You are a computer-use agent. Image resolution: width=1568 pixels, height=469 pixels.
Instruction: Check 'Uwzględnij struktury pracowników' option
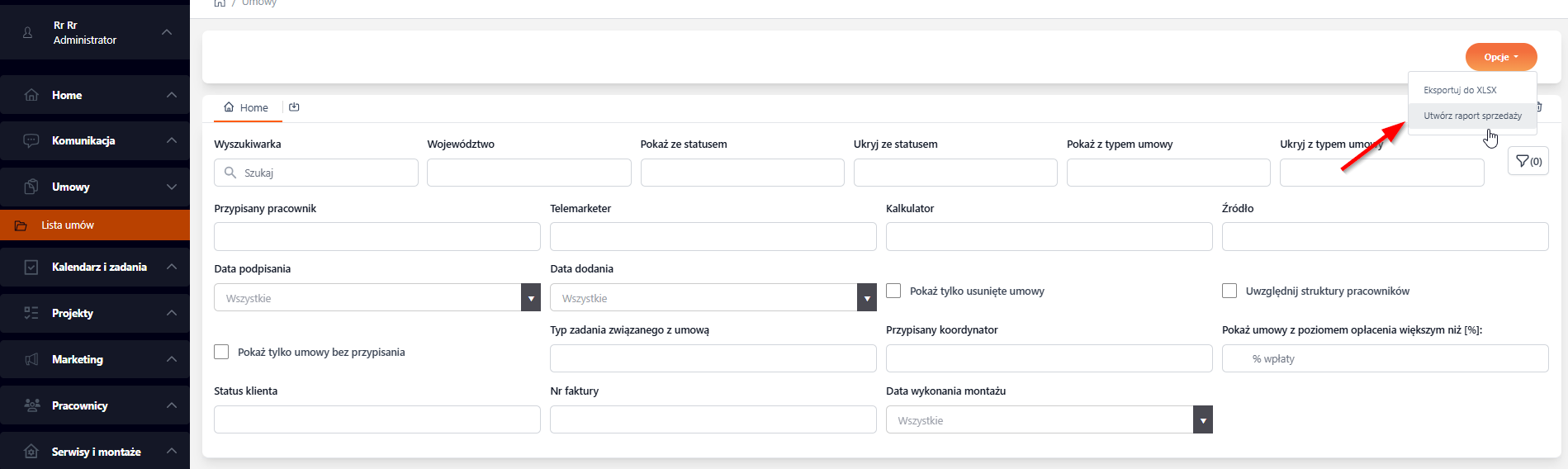tap(1229, 291)
